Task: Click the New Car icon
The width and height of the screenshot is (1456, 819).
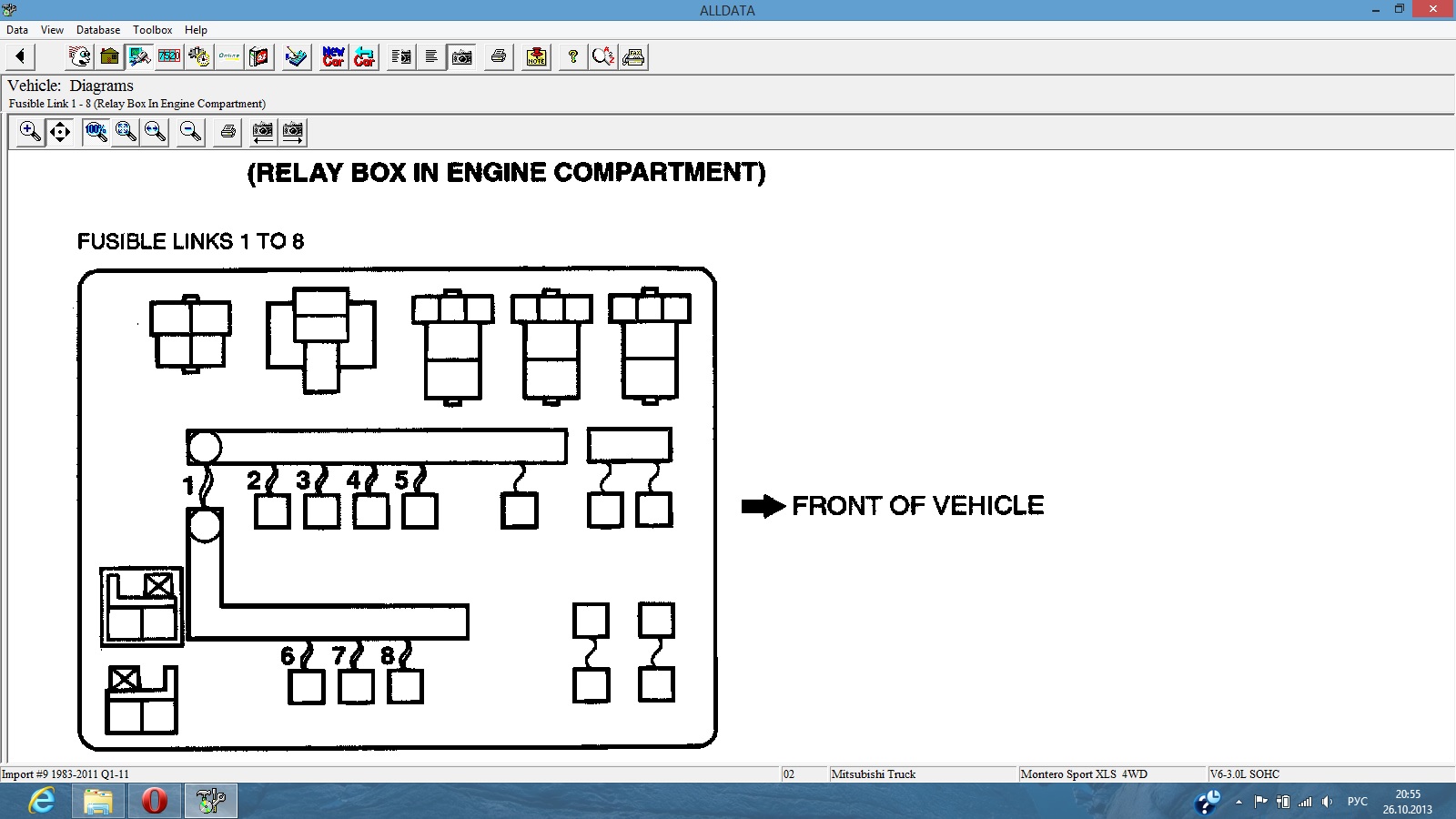Action: tap(333, 57)
